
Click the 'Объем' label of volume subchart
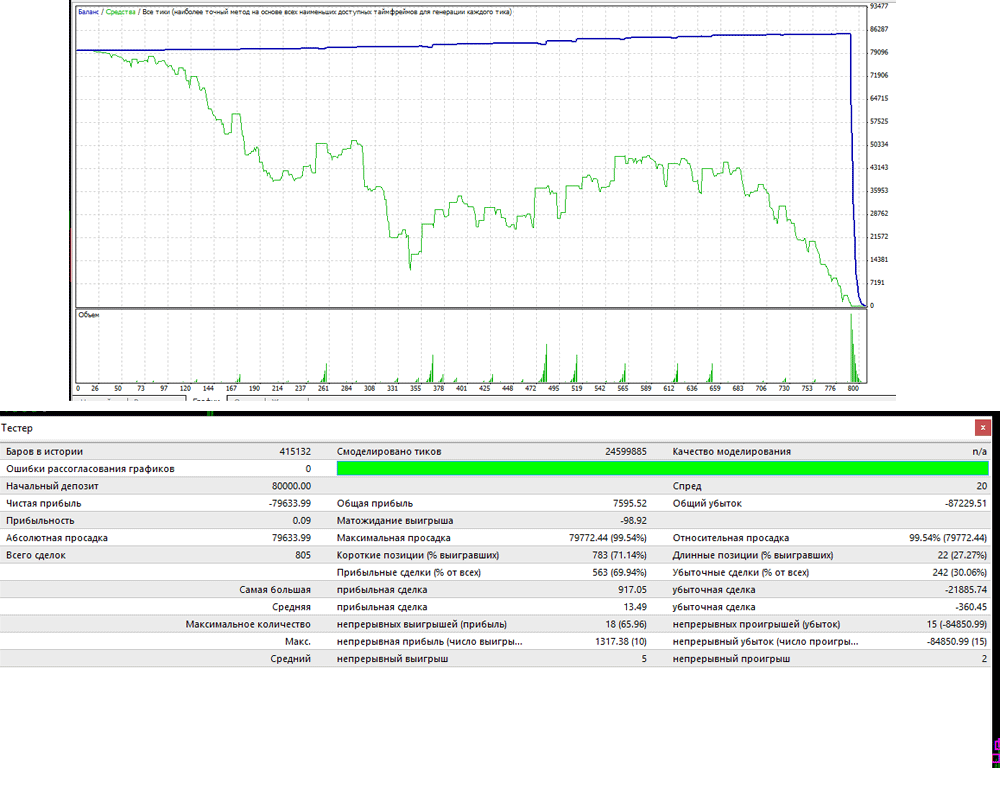89,315
